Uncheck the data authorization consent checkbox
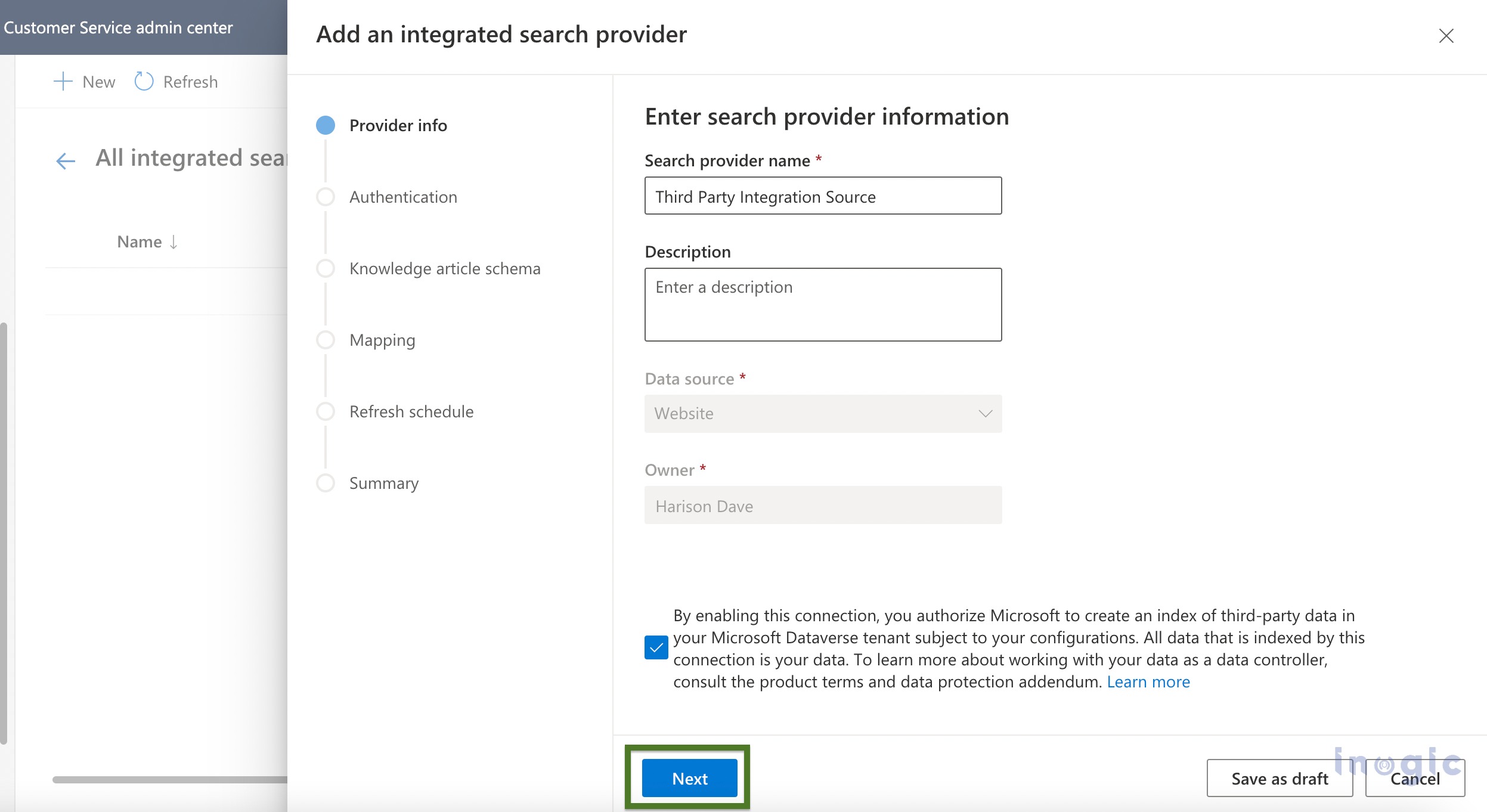 click(656, 647)
